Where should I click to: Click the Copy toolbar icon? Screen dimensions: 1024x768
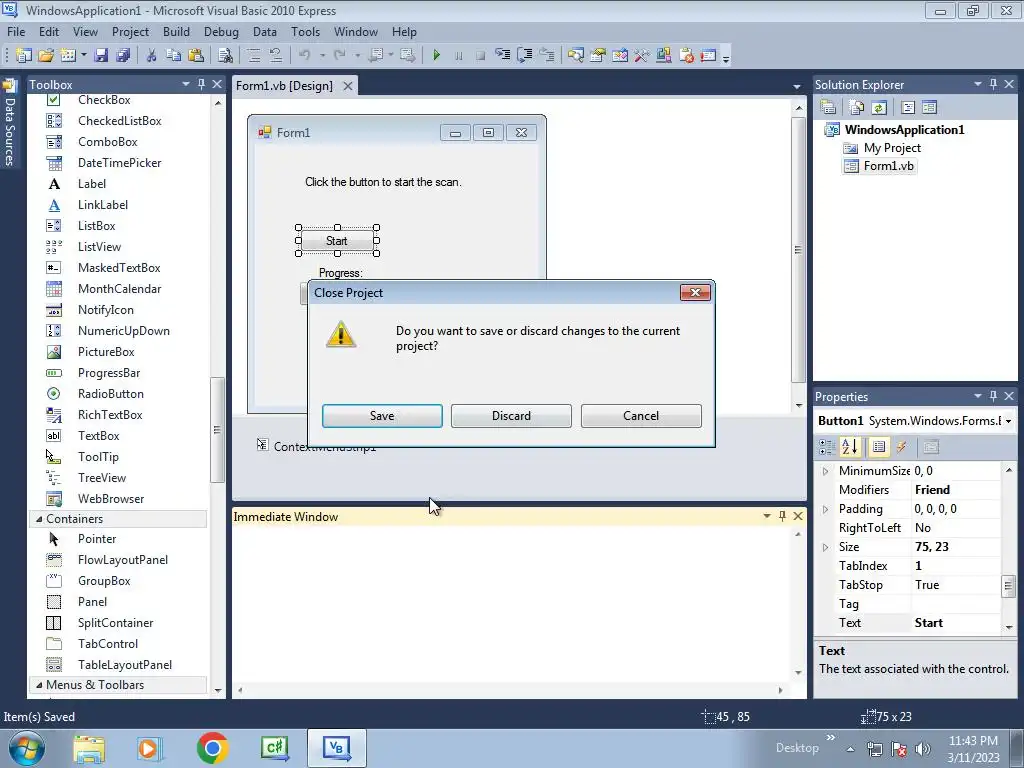click(173, 56)
